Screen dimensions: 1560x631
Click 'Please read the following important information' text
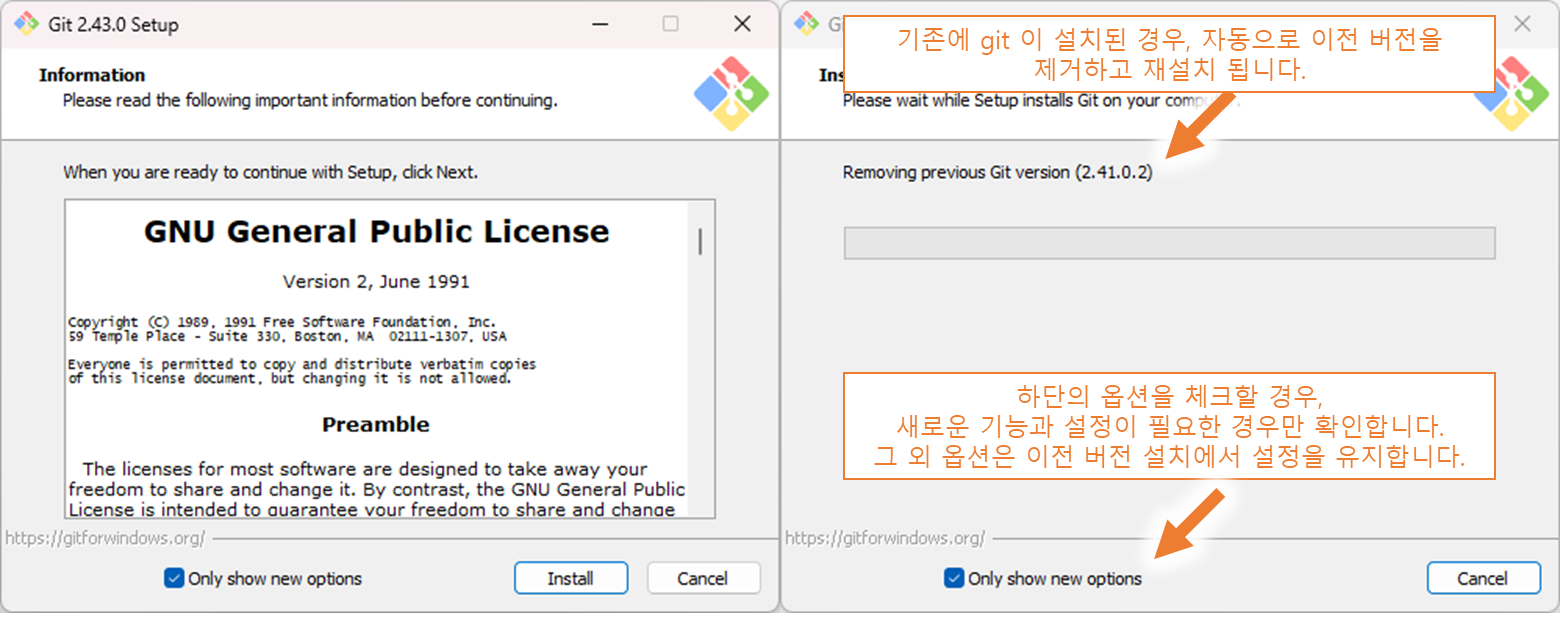[x=310, y=101]
